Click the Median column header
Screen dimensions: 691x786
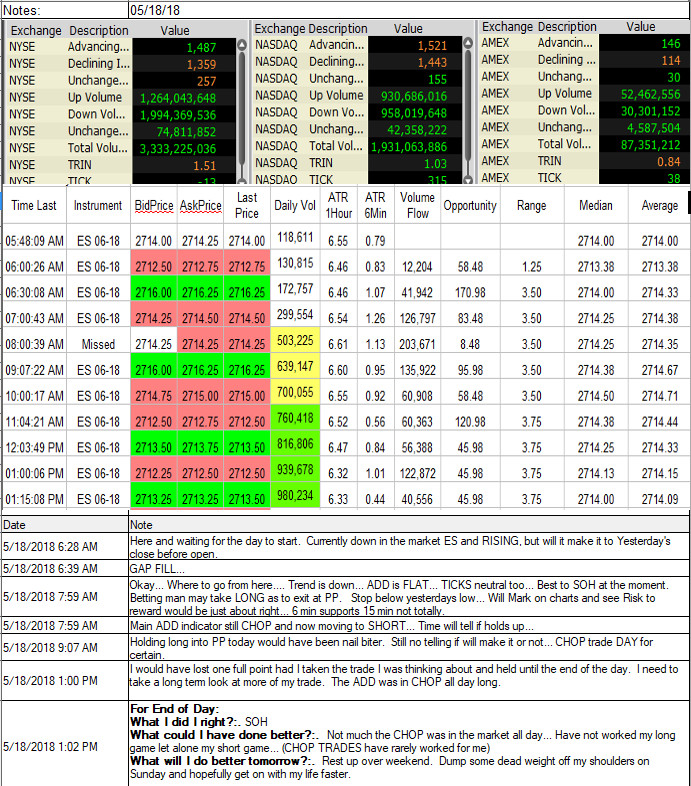pos(596,206)
